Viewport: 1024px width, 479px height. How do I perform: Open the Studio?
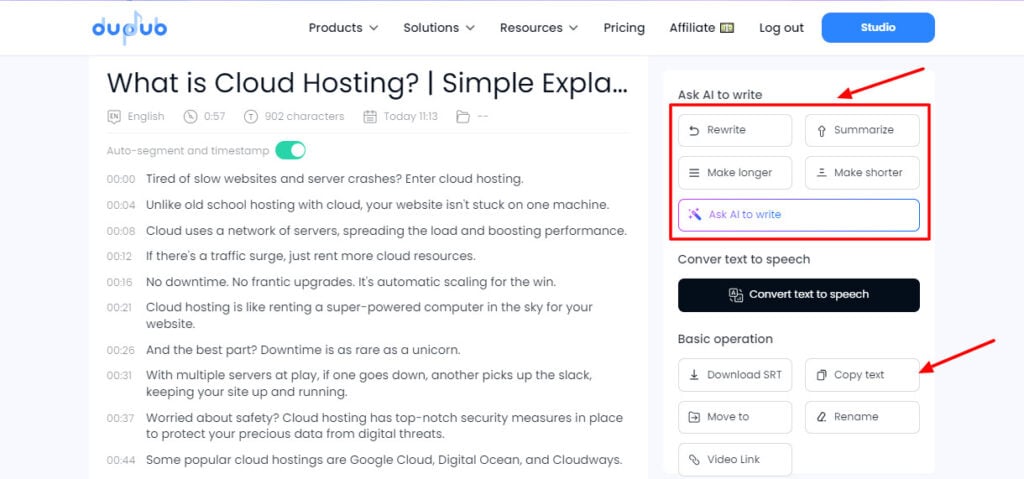[878, 28]
